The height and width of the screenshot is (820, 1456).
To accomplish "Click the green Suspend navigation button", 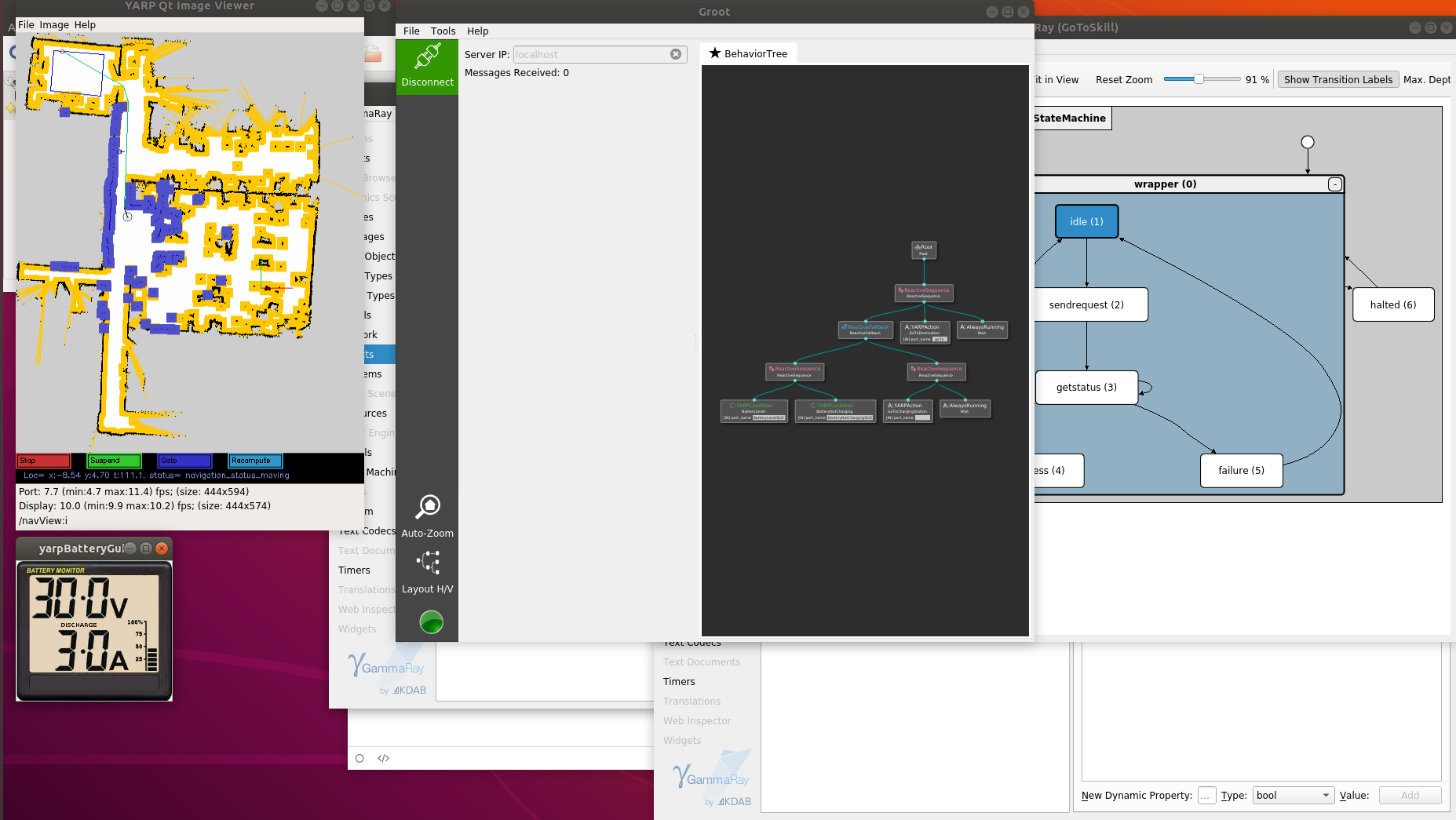I will (x=113, y=460).
